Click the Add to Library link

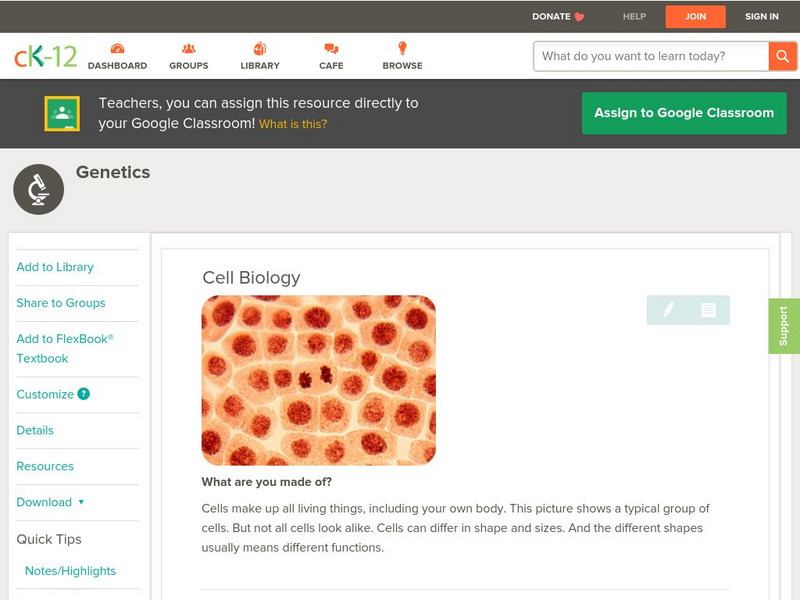tap(55, 267)
